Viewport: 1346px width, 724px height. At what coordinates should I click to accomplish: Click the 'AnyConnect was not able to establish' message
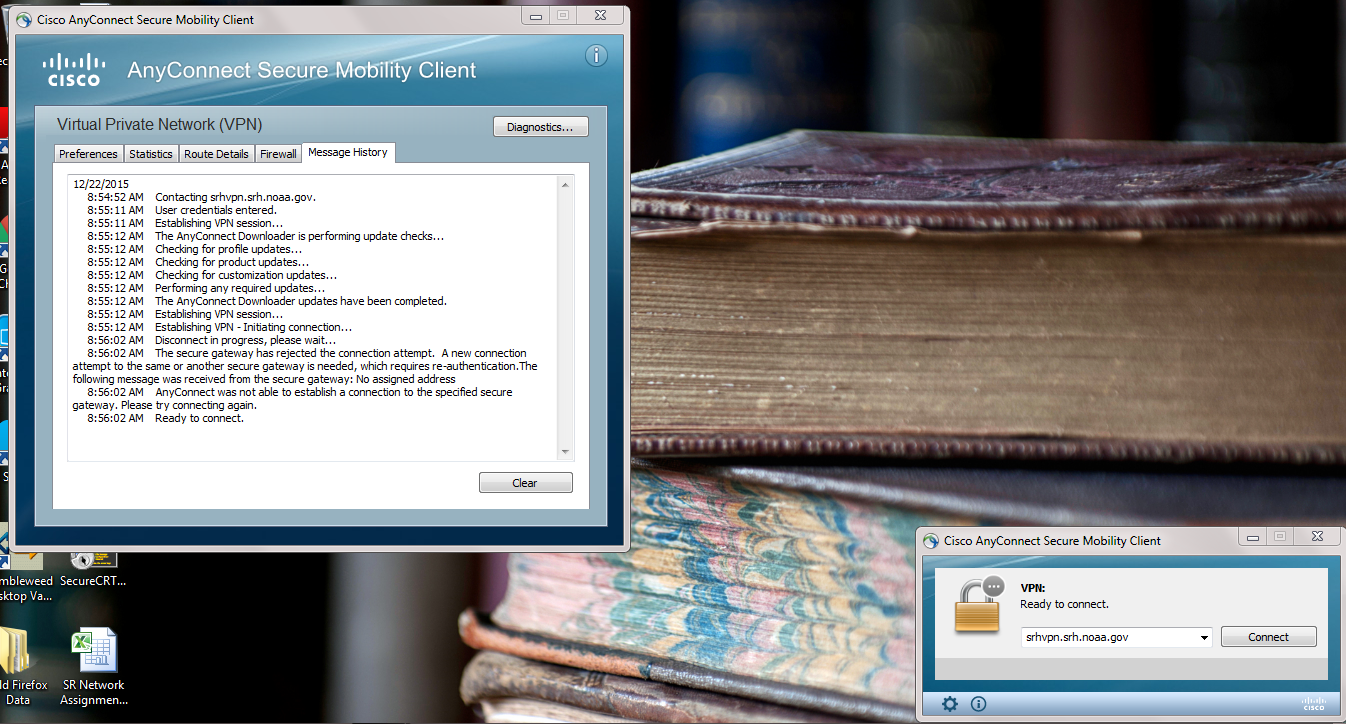pyautogui.click(x=293, y=398)
